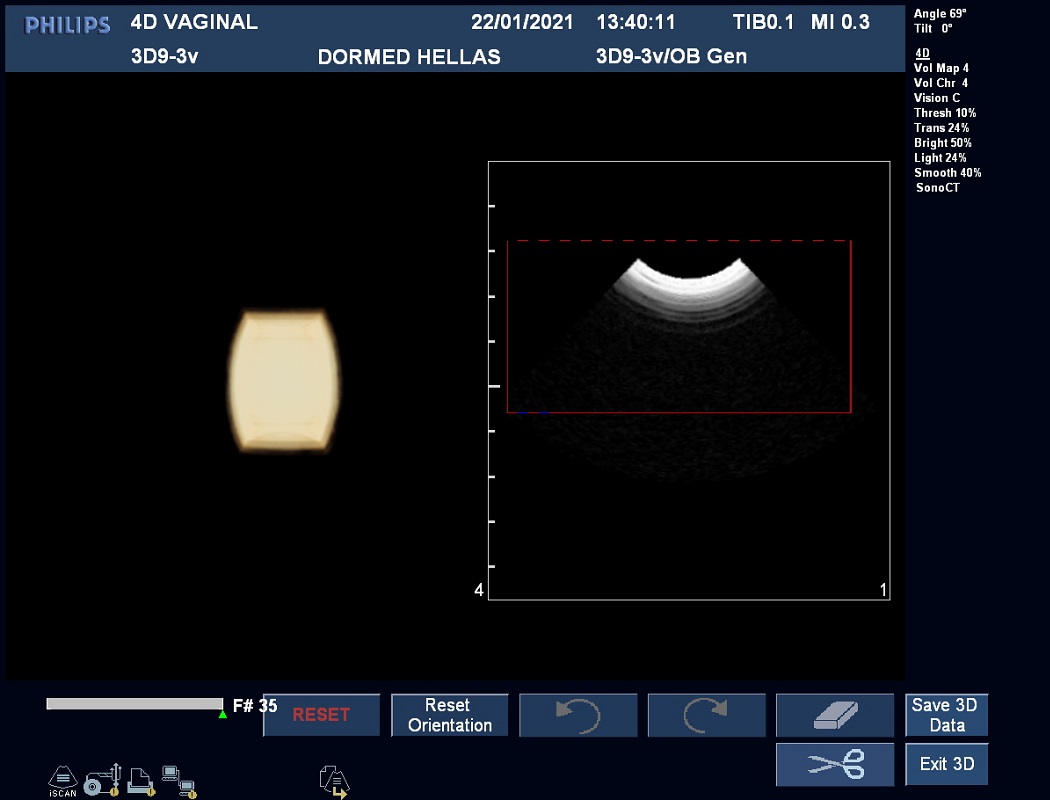Screen dimensions: 1050x800
Task: Click the frame cine progress bar
Action: (134, 704)
